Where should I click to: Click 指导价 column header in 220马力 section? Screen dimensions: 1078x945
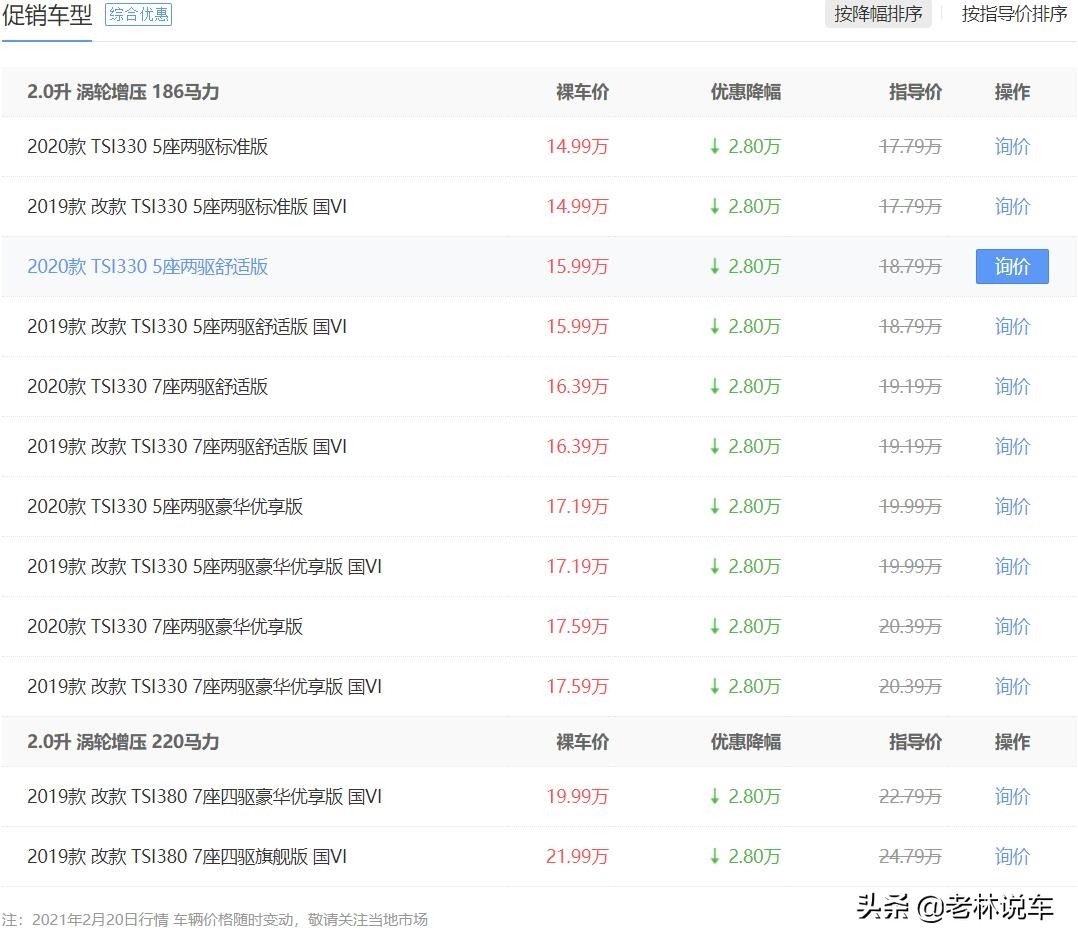pyautogui.click(x=915, y=742)
